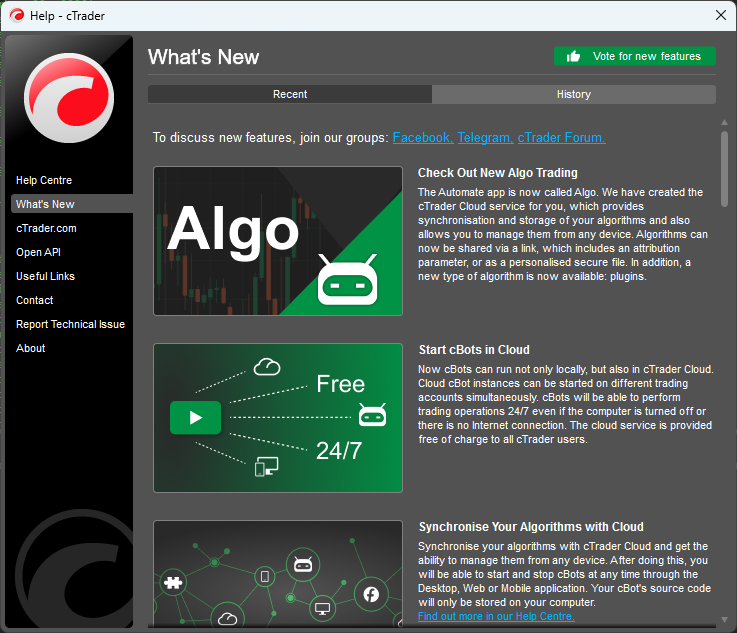Click the cloud icon in cBots image
Image resolution: width=737 pixels, height=633 pixels.
267,367
